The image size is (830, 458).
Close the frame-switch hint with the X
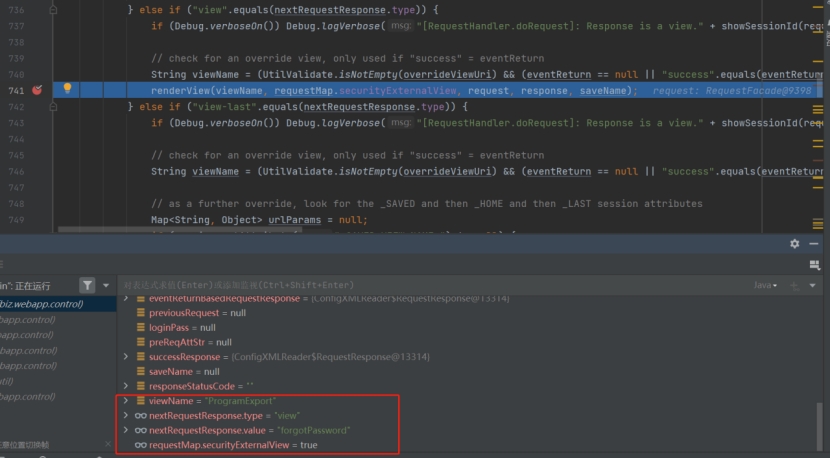tap(108, 444)
